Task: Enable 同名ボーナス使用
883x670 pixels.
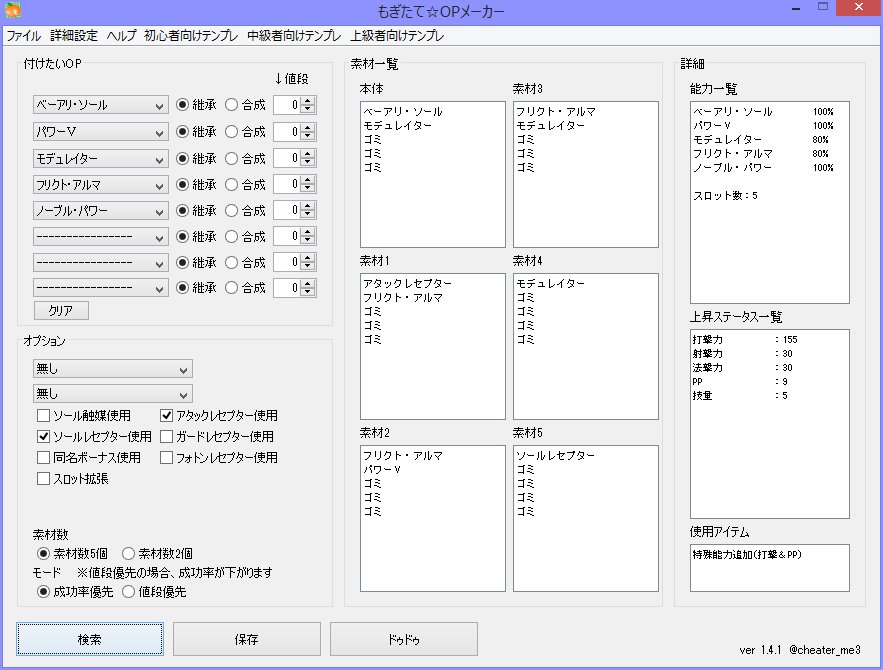Action: 88,457
